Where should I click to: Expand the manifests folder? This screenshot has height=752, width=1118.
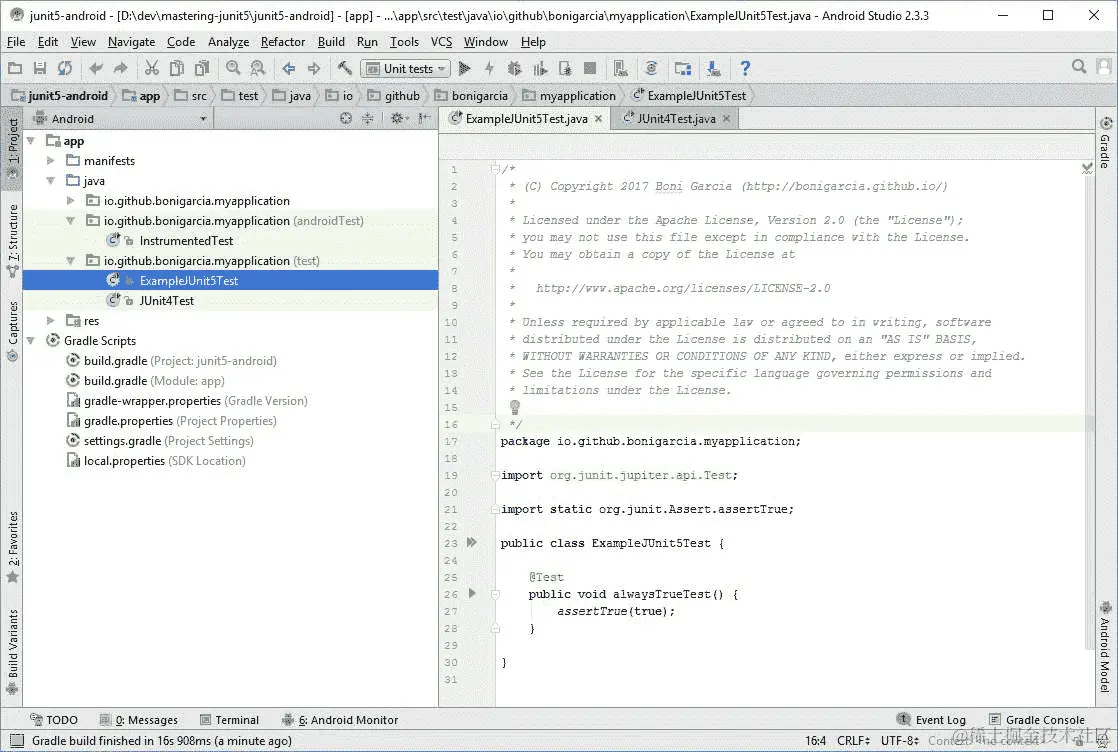point(51,161)
